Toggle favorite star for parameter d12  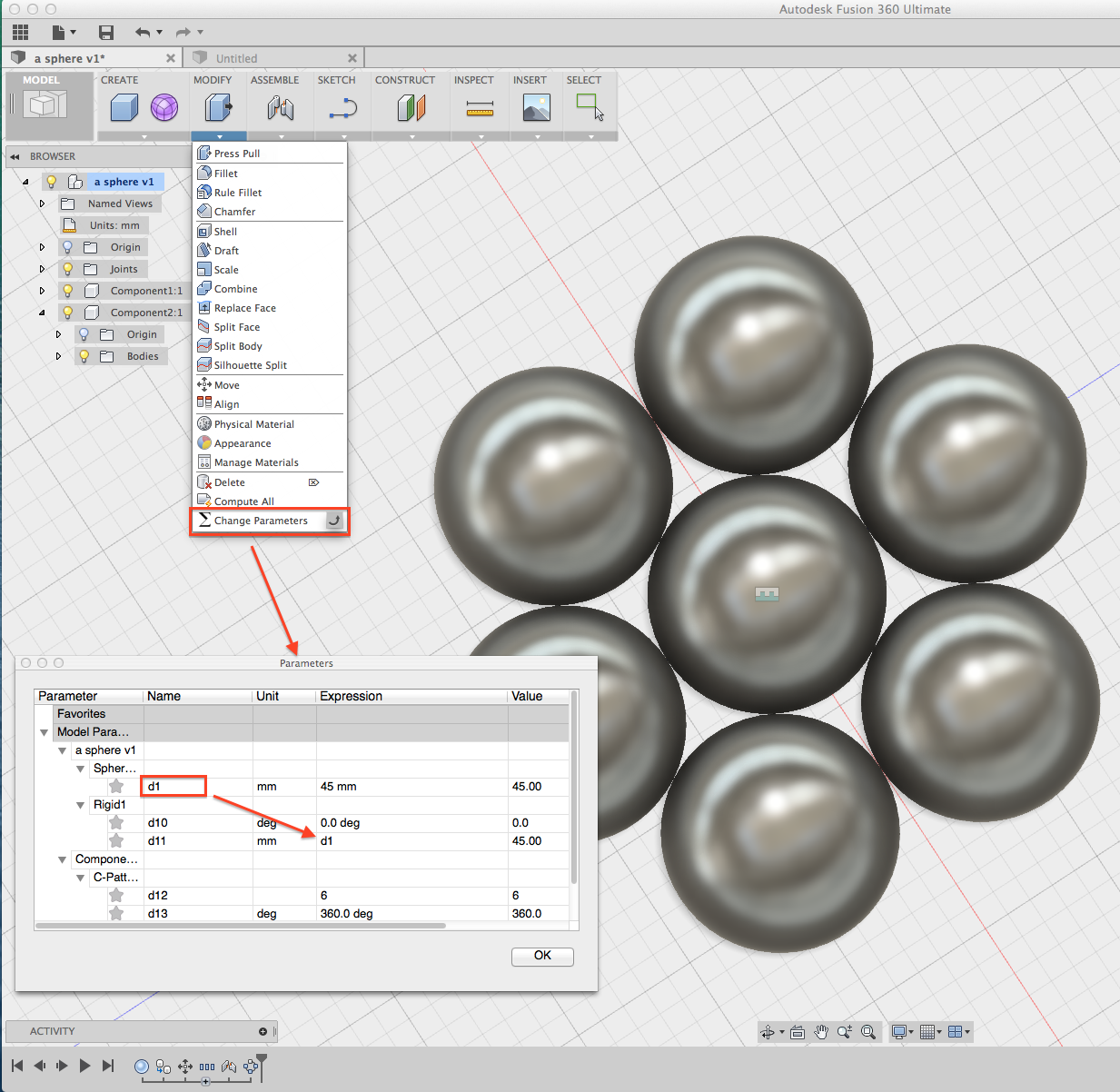click(x=116, y=896)
